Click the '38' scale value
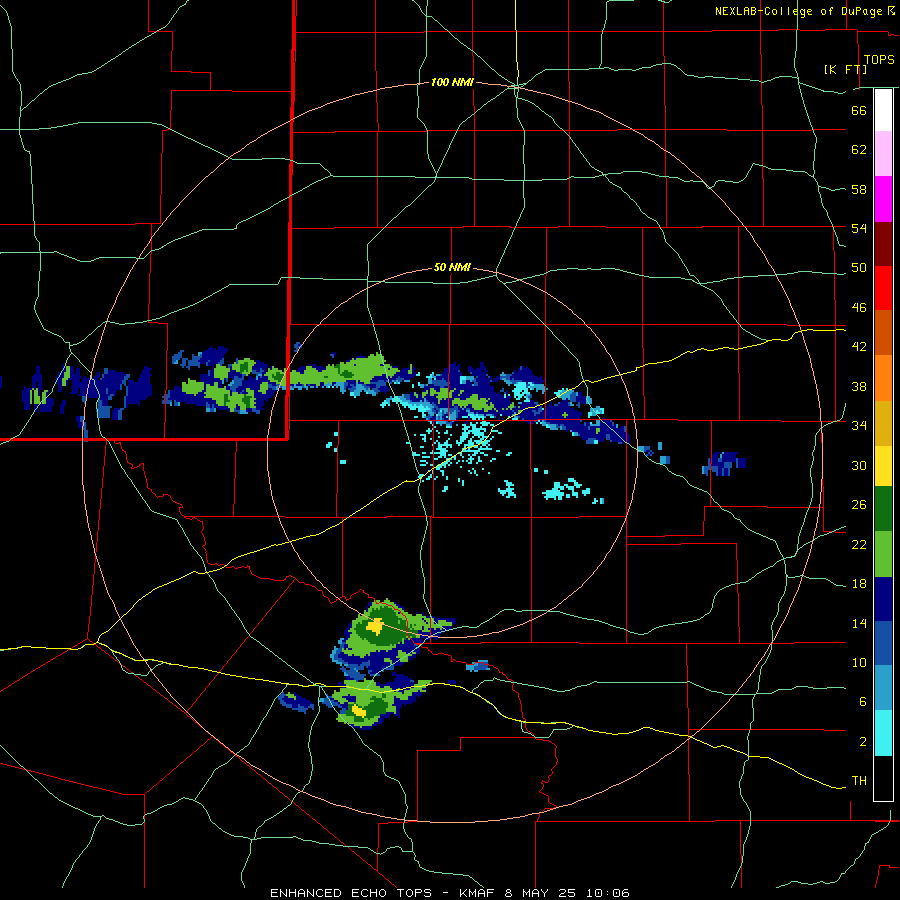The image size is (900, 900). (x=859, y=386)
